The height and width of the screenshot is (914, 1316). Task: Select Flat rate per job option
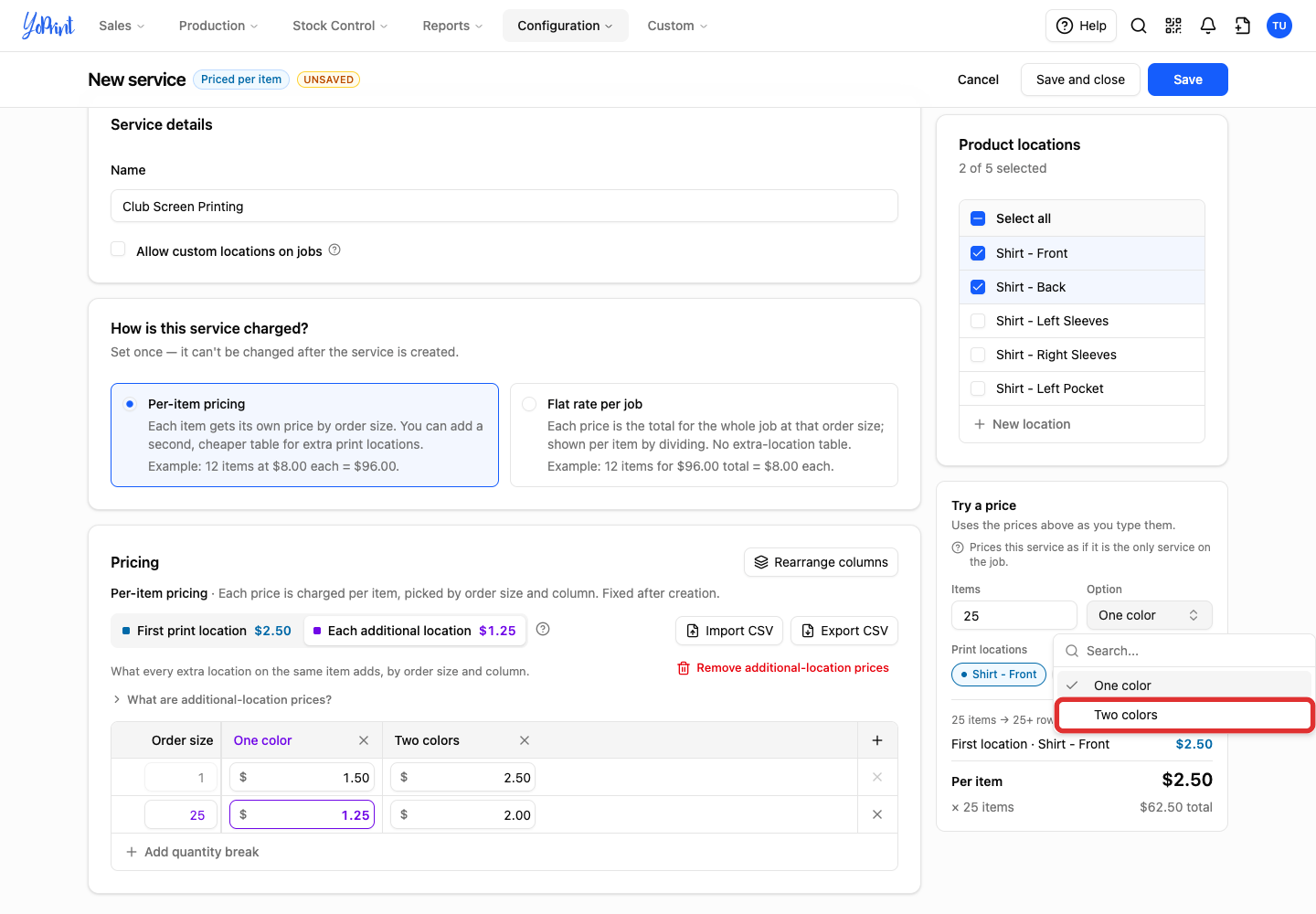tap(704, 435)
